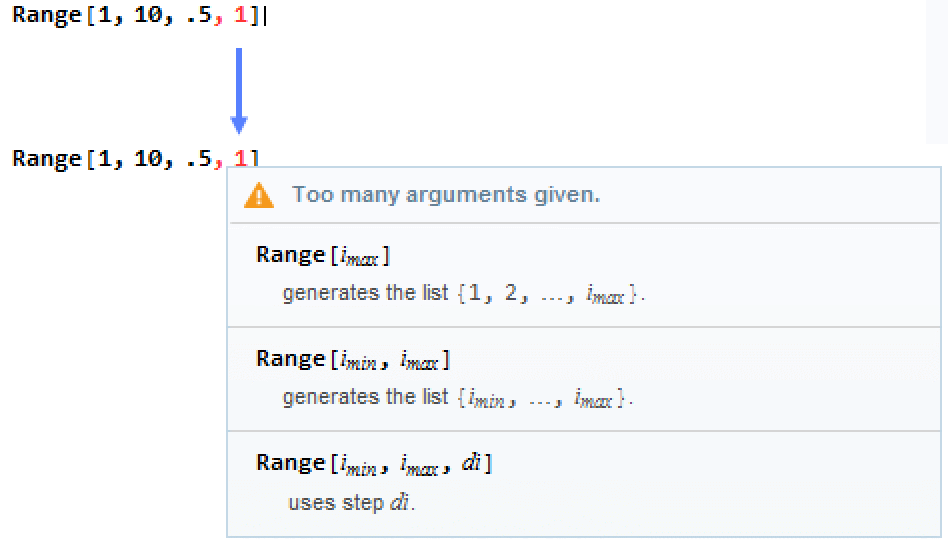This screenshot has width=948, height=548.
Task: Click description "generates the list {imin, …, imax}"
Action: (458, 398)
